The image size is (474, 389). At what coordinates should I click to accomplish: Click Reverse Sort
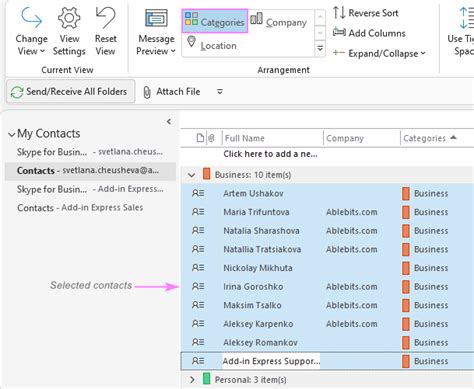pos(366,13)
